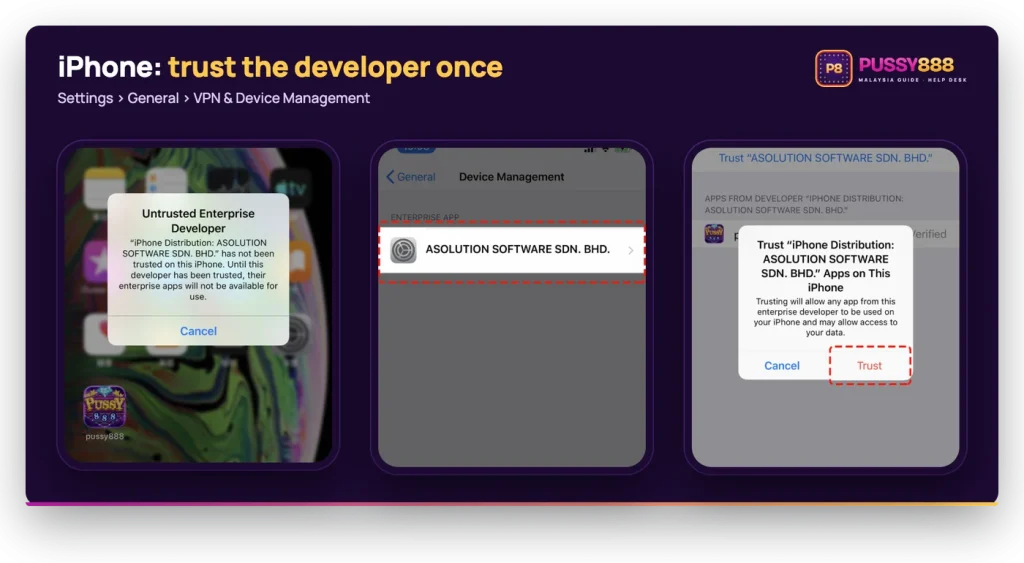Viewport: 1024px width, 563px height.
Task: Expand chevron on ASOLUTION SOFTWARE row
Action: 630,250
